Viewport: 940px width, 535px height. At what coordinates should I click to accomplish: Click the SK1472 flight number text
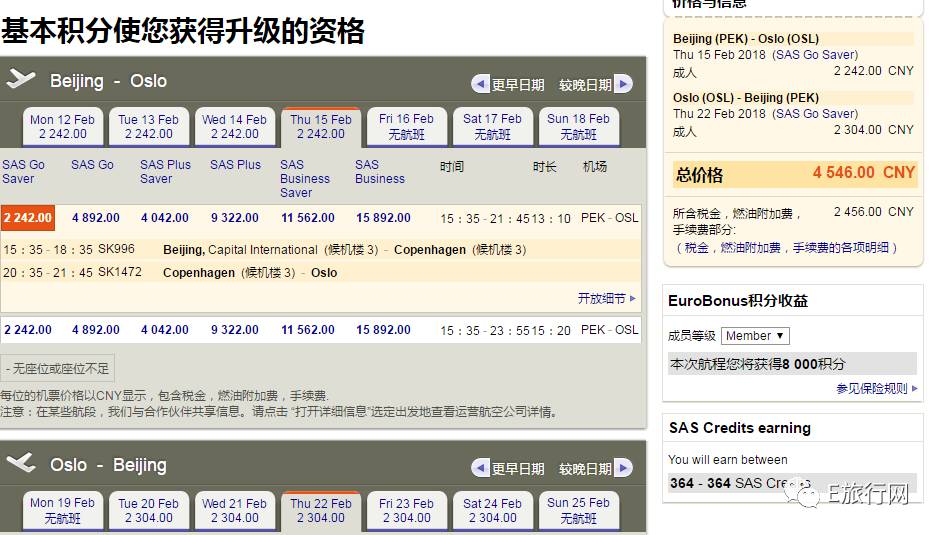(x=120, y=272)
